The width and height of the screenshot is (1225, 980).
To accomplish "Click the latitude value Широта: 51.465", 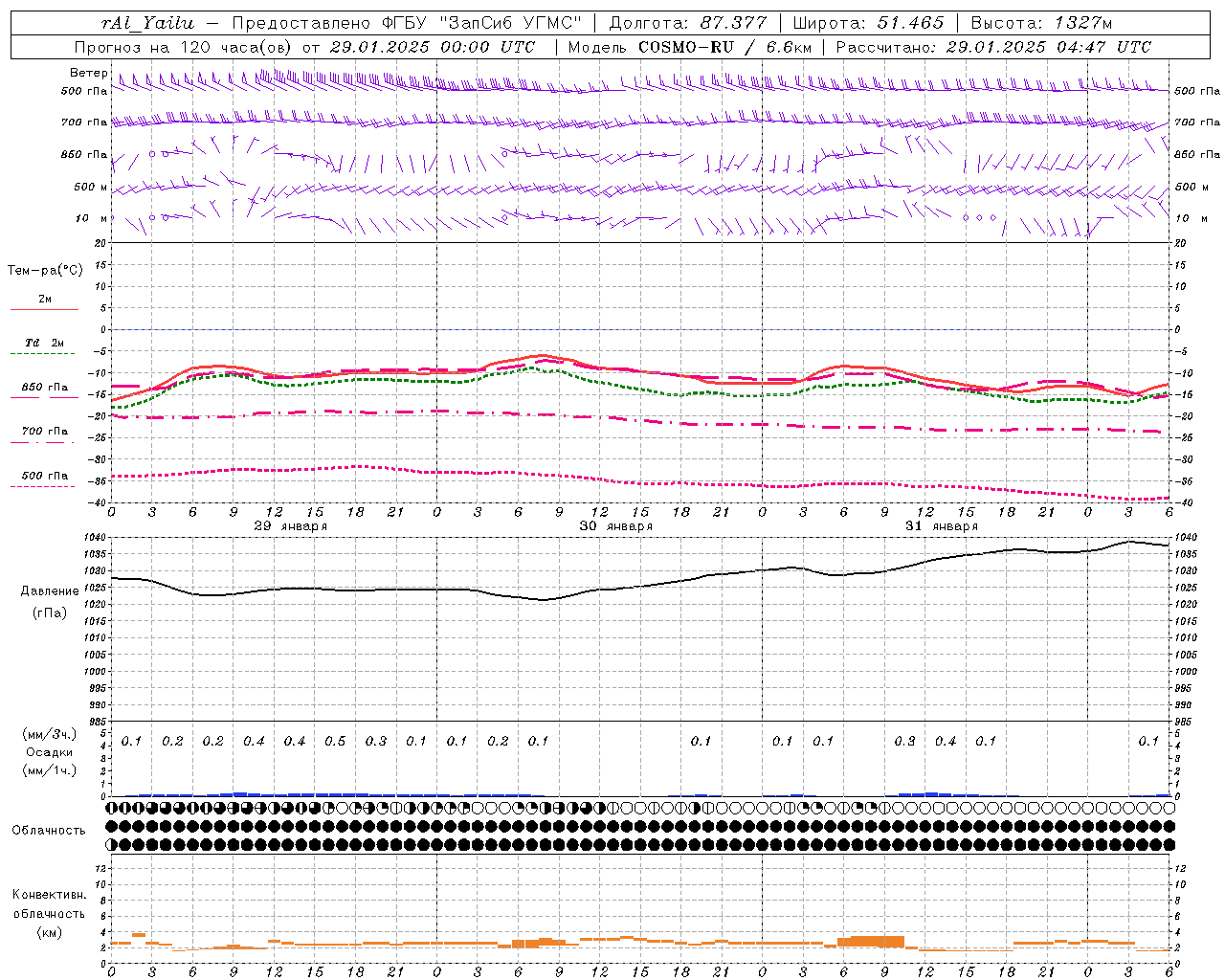I will (x=868, y=23).
